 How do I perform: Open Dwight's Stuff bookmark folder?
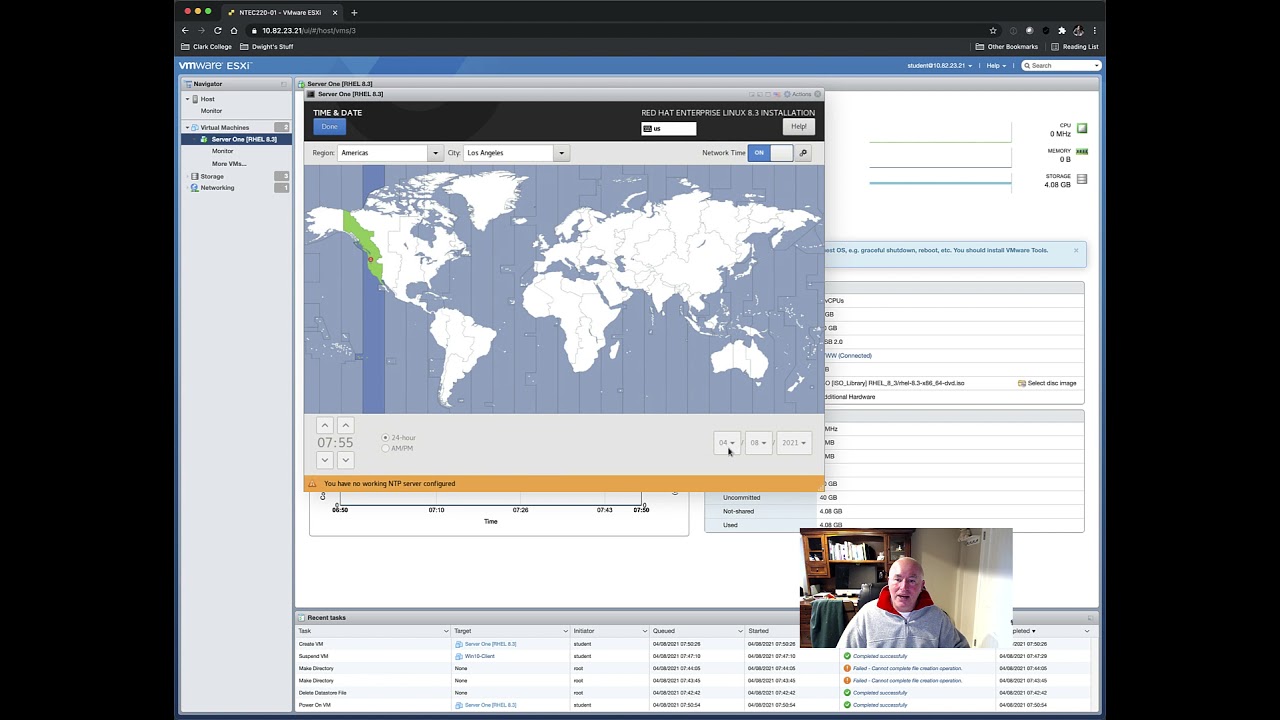[266, 47]
